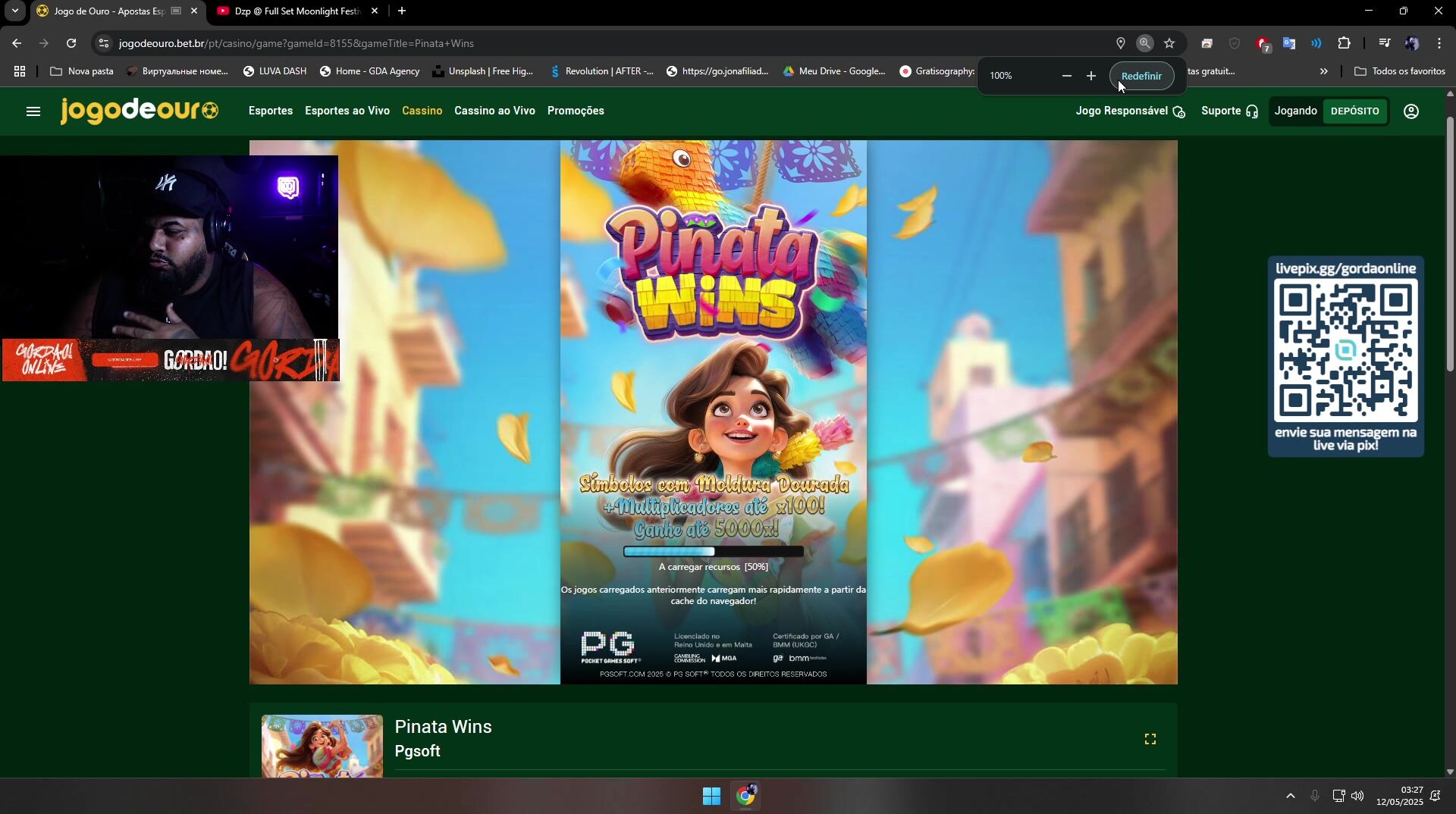This screenshot has height=814, width=1456.
Task: Bookmark this page with the star icon
Action: 1169,43
